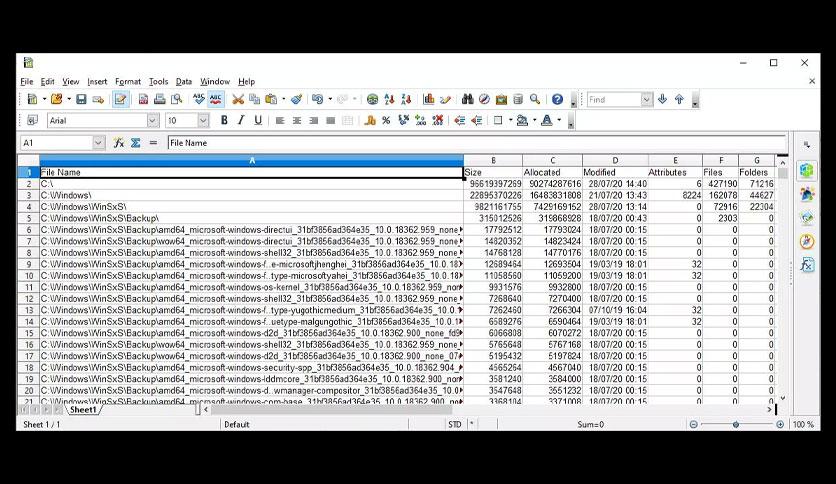The width and height of the screenshot is (836, 484).
Task: Select the Sheet1 tab
Action: [x=83, y=410]
